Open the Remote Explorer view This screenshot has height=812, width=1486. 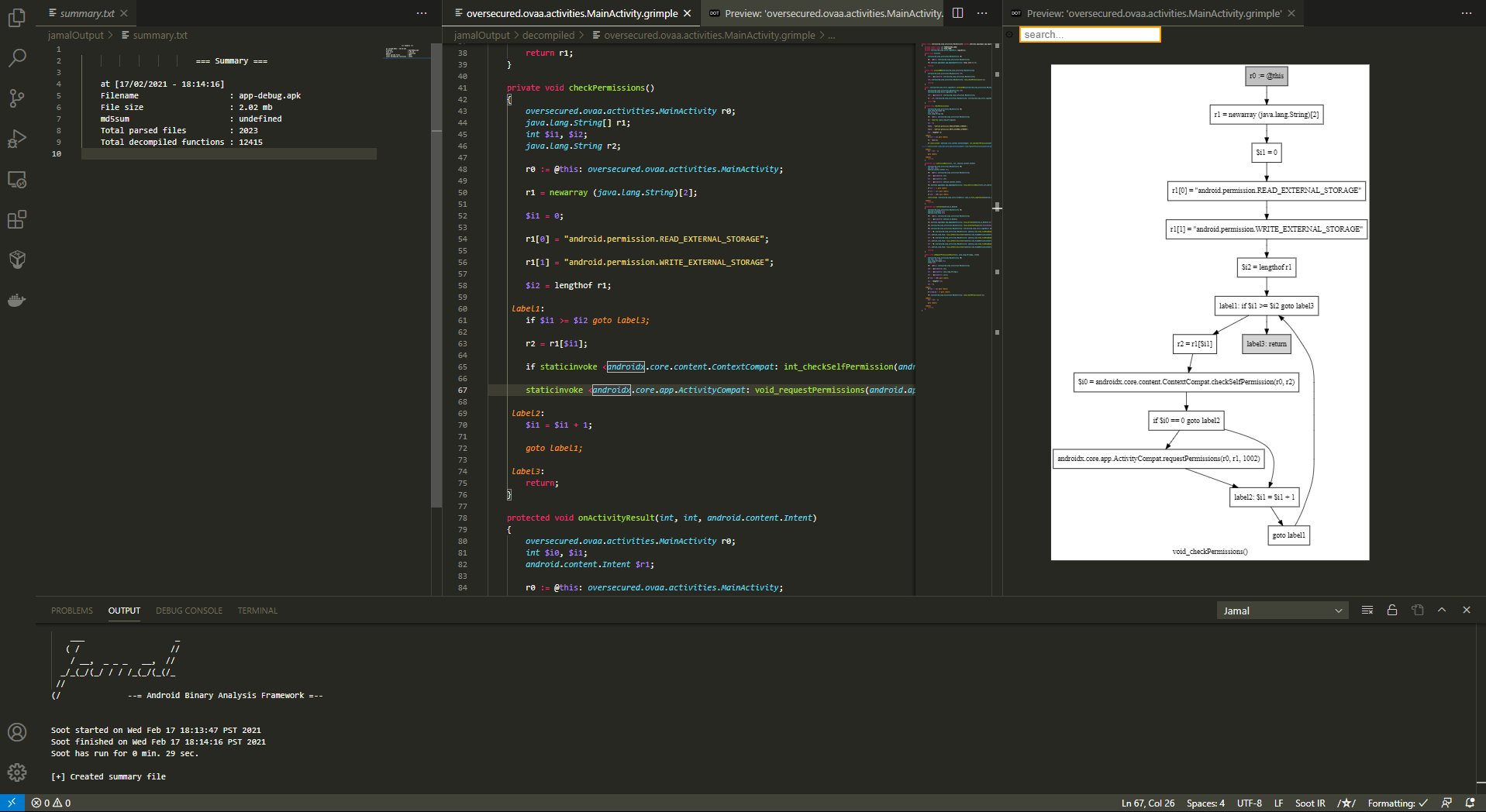pos(17,180)
